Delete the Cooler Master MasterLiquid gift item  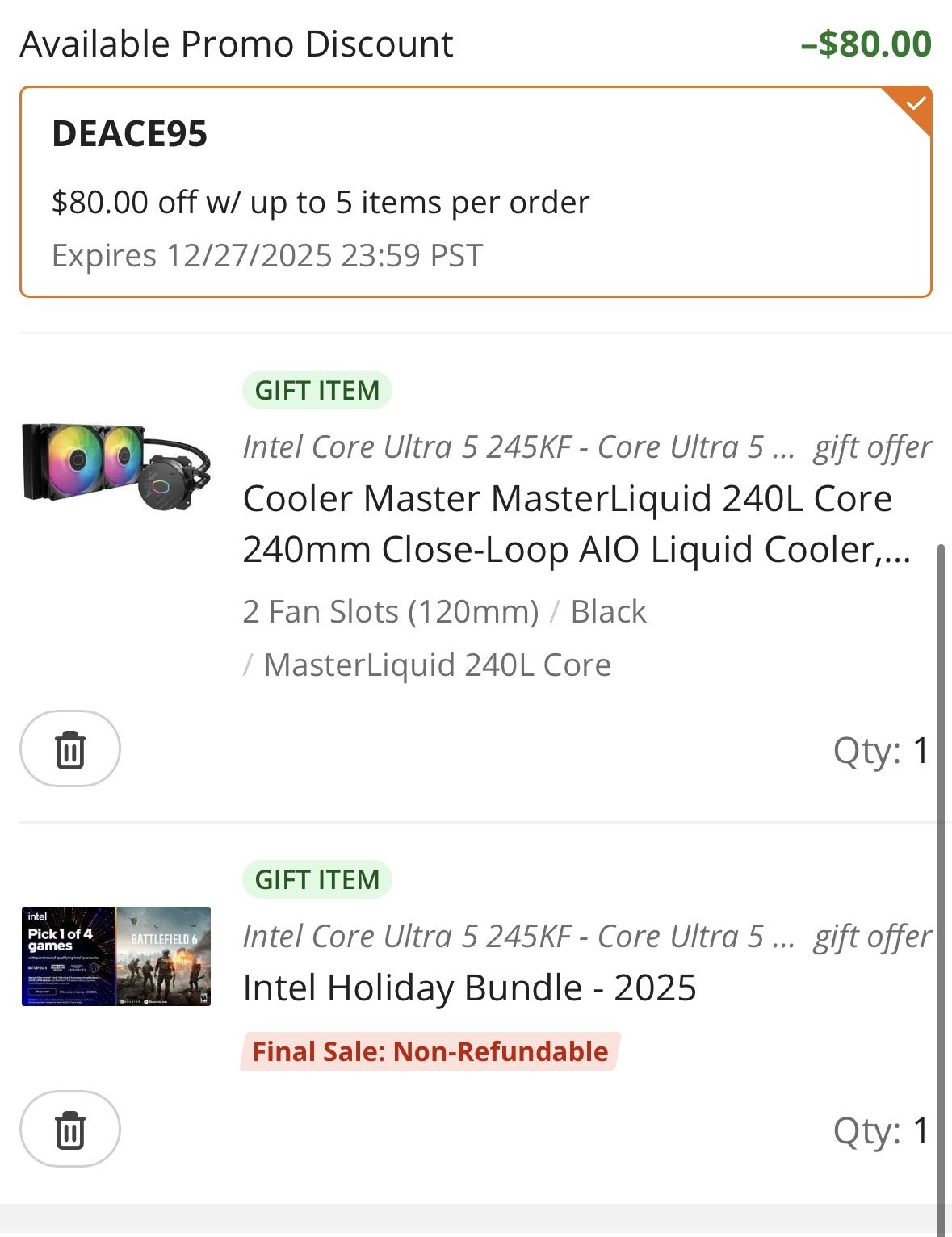[70, 749]
